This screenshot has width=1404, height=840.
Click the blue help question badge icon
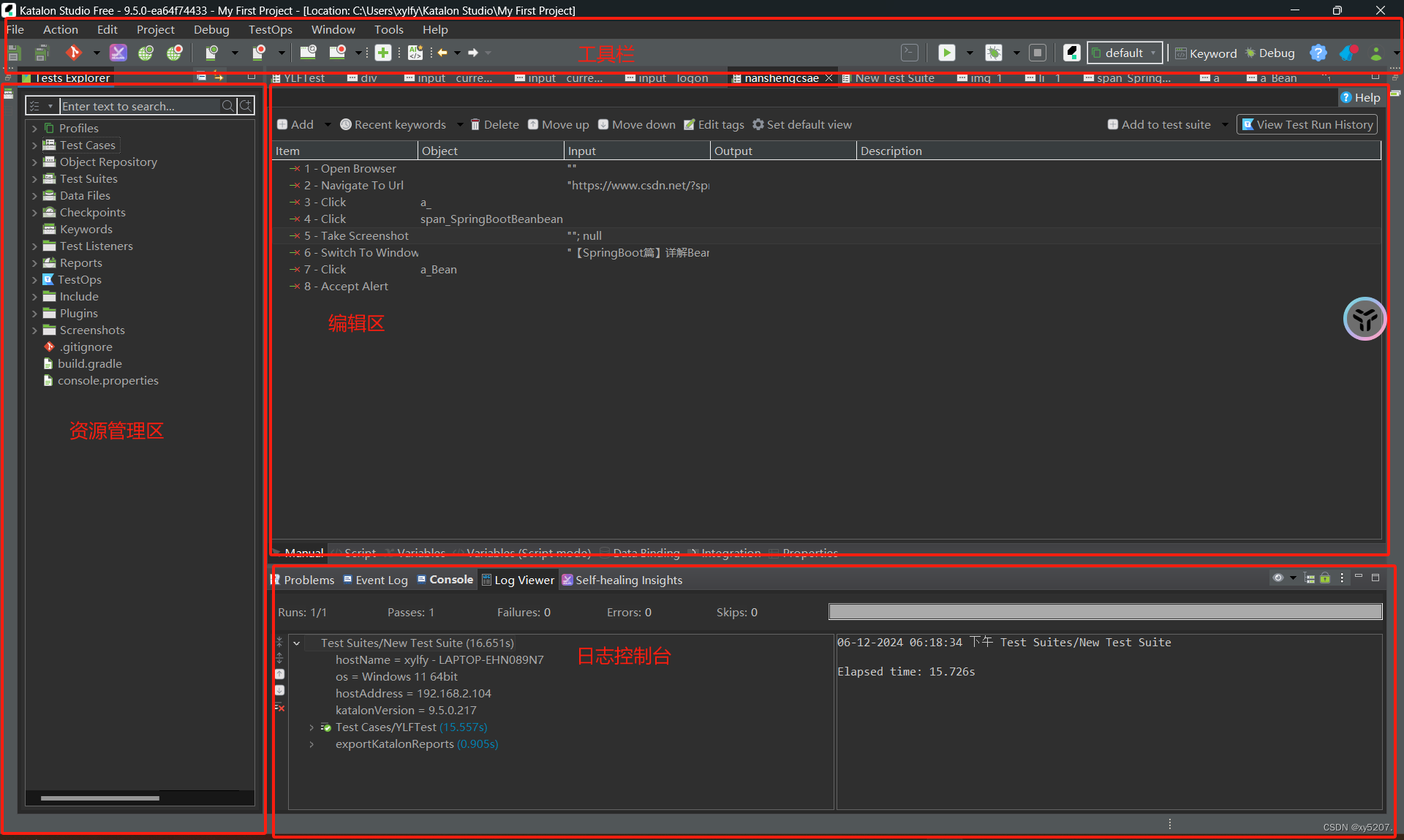pyautogui.click(x=1318, y=53)
